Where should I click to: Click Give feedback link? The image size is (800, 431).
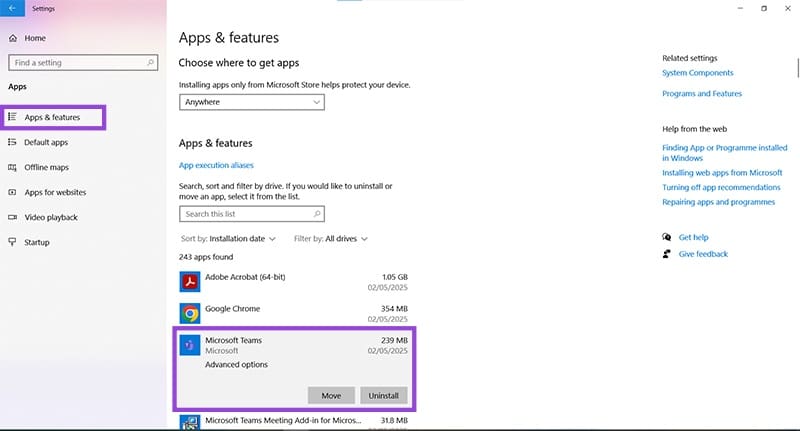703,254
